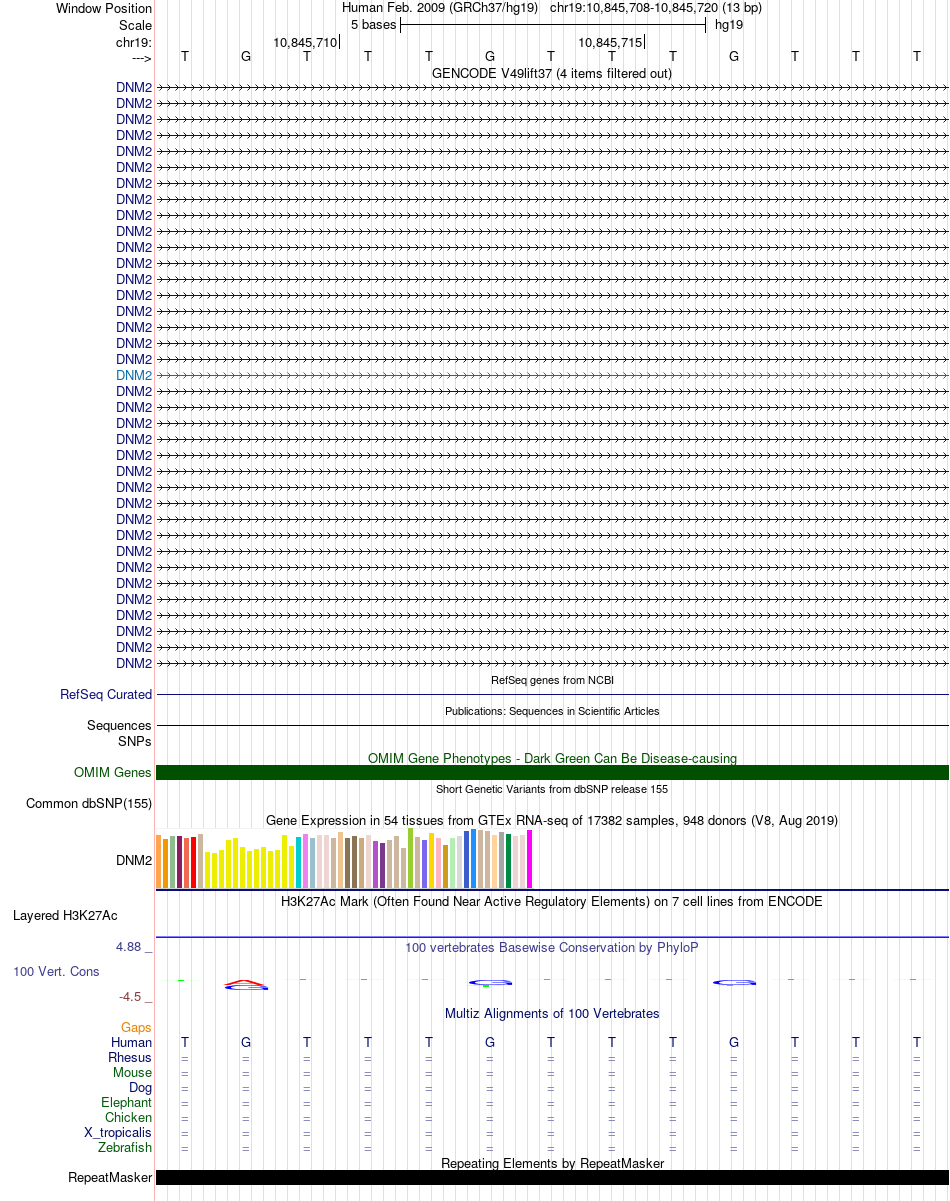Click the SNPs track label
The width and height of the screenshot is (950, 1201).
click(135, 742)
